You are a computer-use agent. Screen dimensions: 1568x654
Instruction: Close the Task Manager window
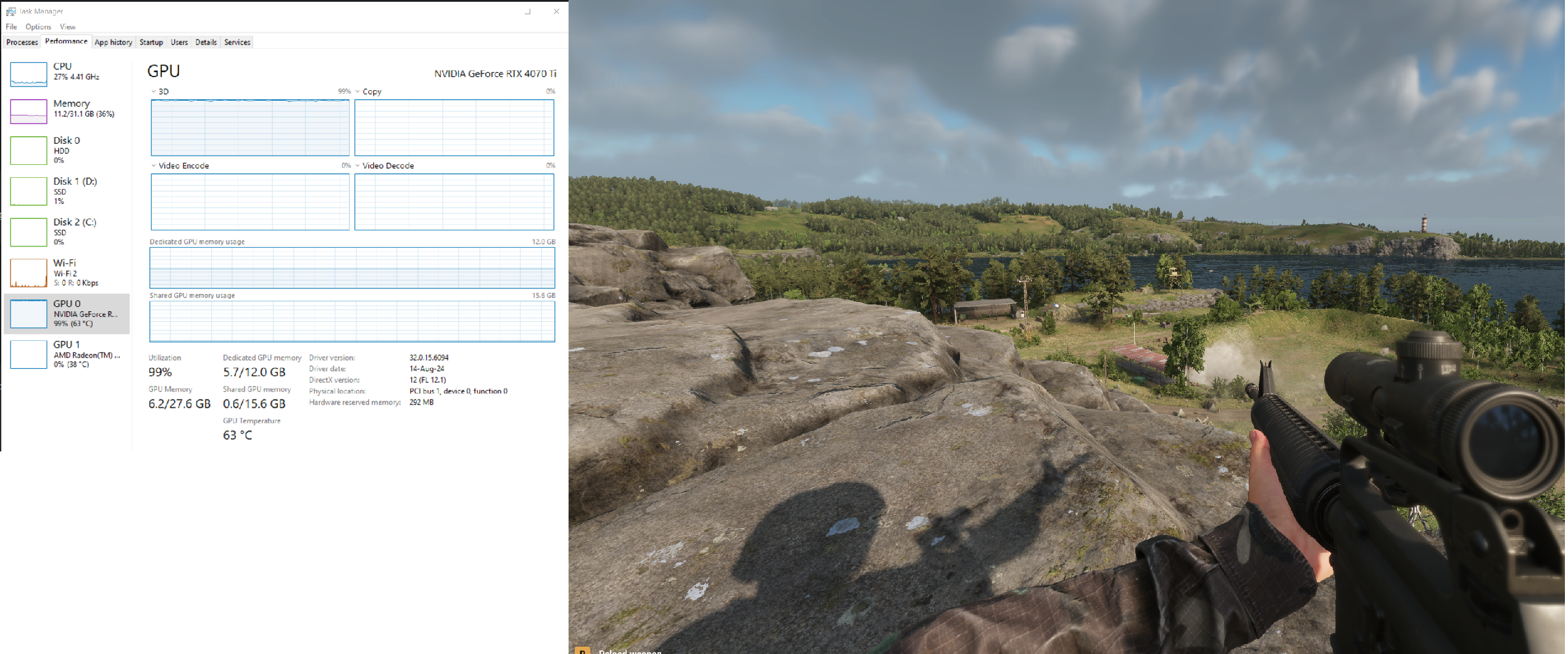point(556,11)
